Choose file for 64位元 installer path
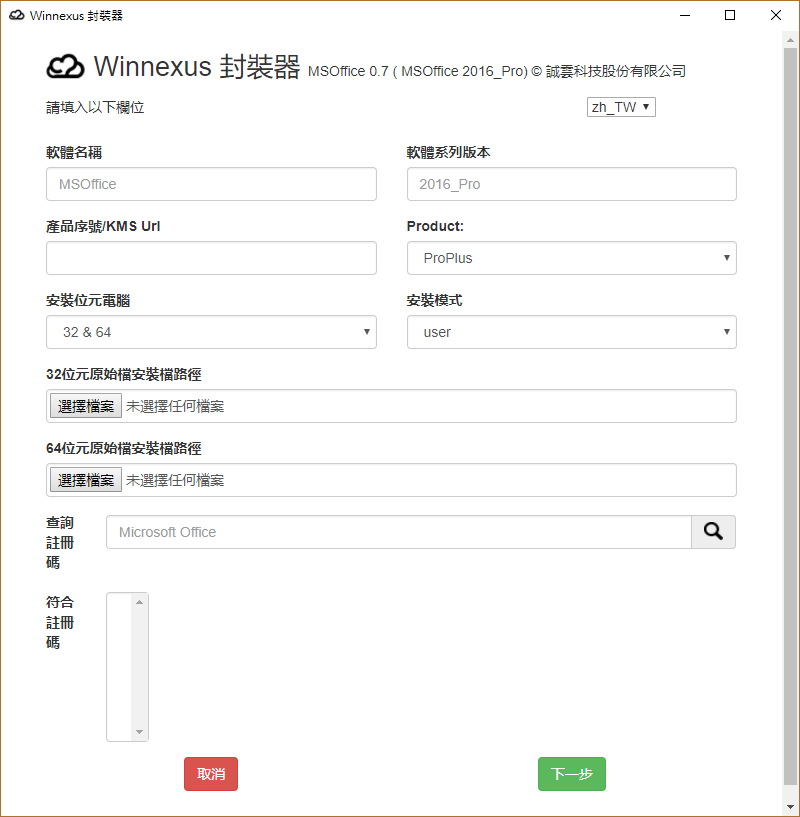The height and width of the screenshot is (817, 800). tap(86, 480)
